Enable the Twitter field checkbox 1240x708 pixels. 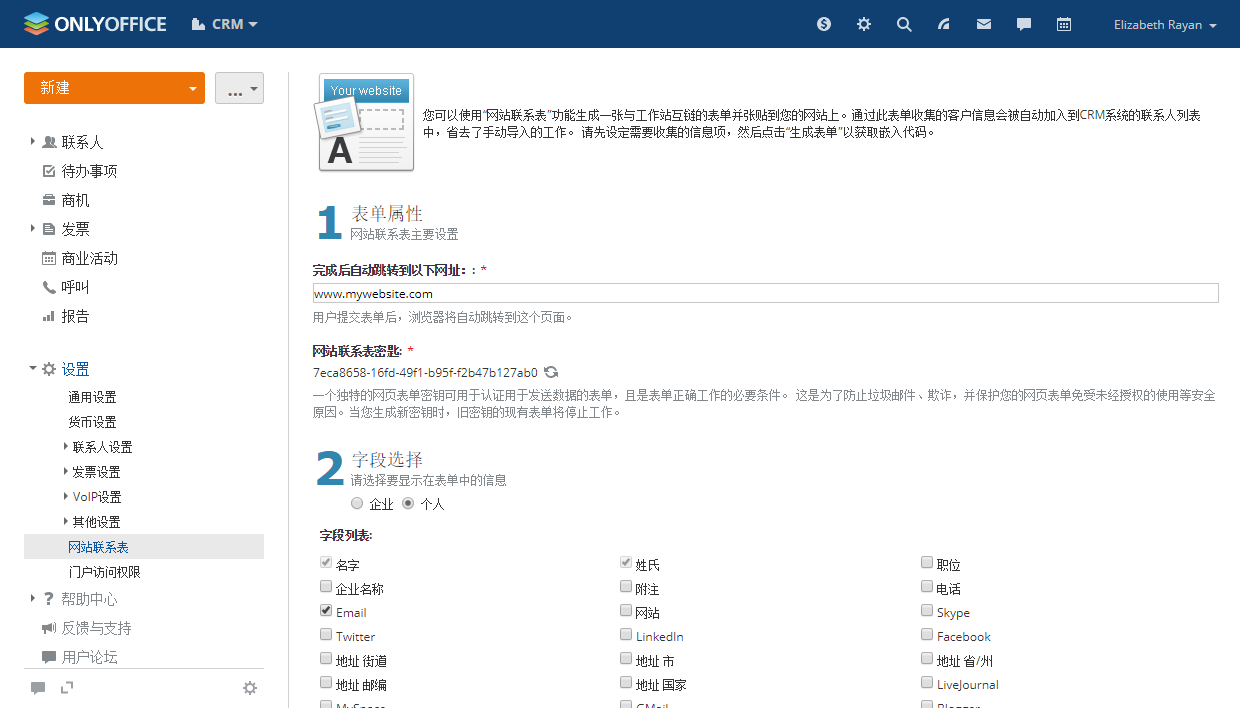[326, 635]
